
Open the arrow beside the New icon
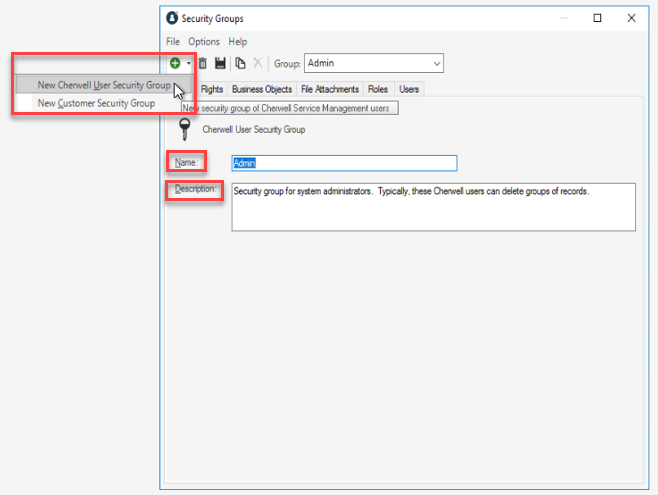(188, 64)
